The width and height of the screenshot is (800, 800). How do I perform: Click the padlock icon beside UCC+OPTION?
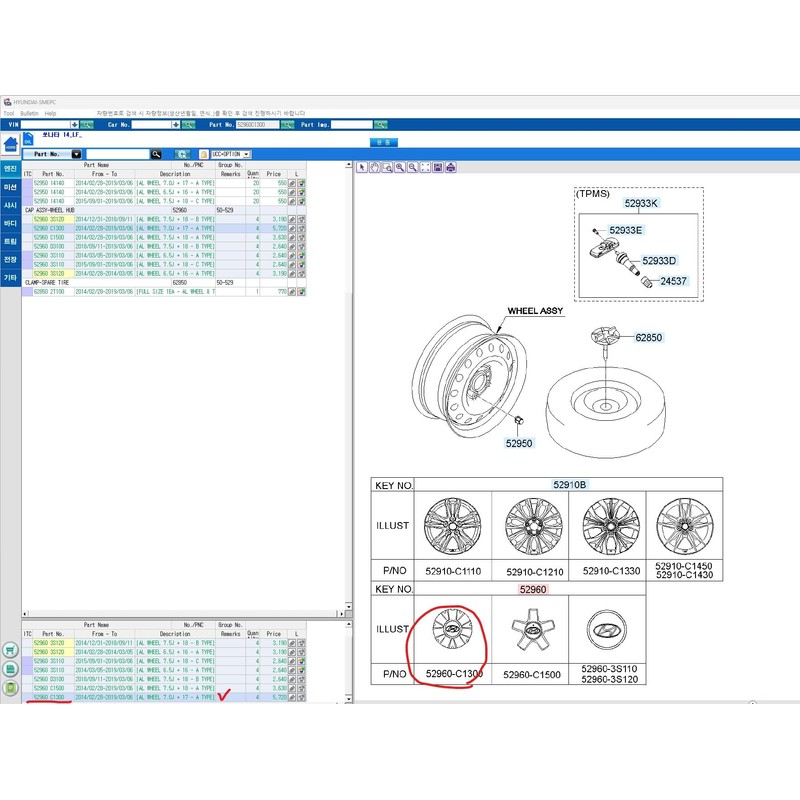tap(204, 154)
